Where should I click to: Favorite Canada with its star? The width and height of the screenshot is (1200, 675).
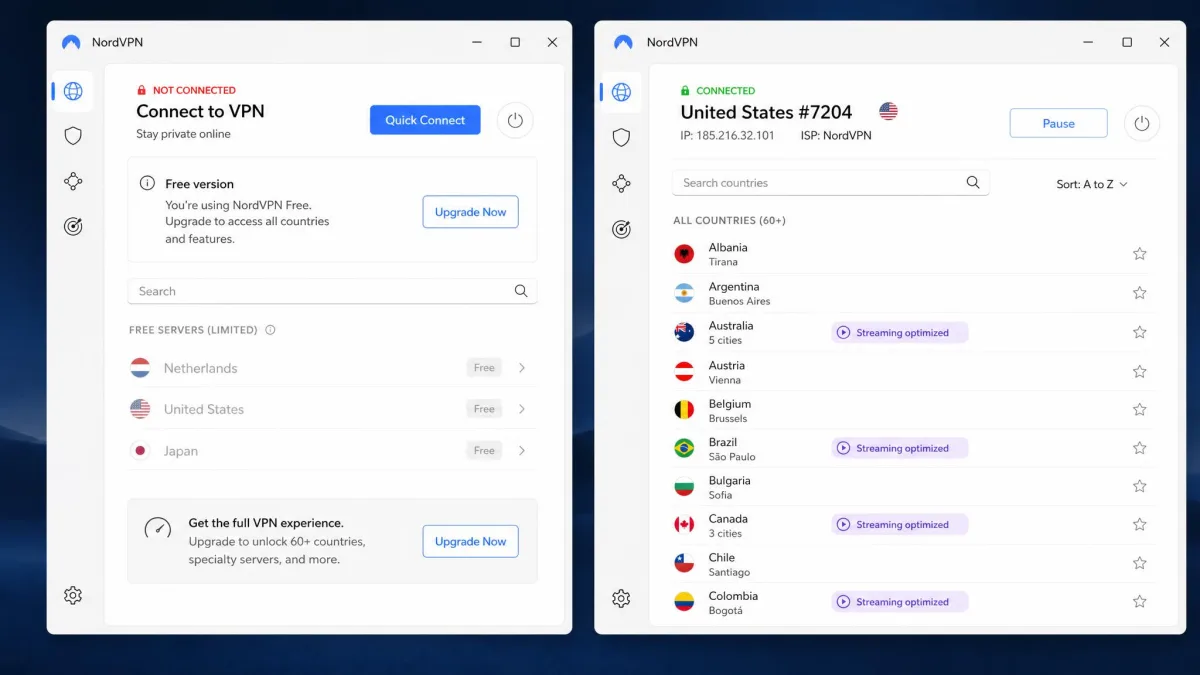pos(1139,524)
